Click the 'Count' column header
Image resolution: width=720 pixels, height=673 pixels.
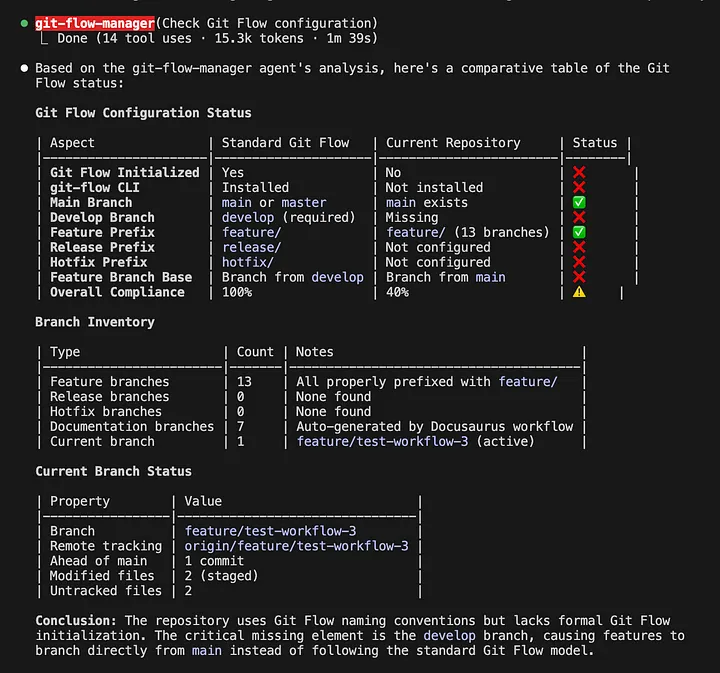click(x=255, y=352)
